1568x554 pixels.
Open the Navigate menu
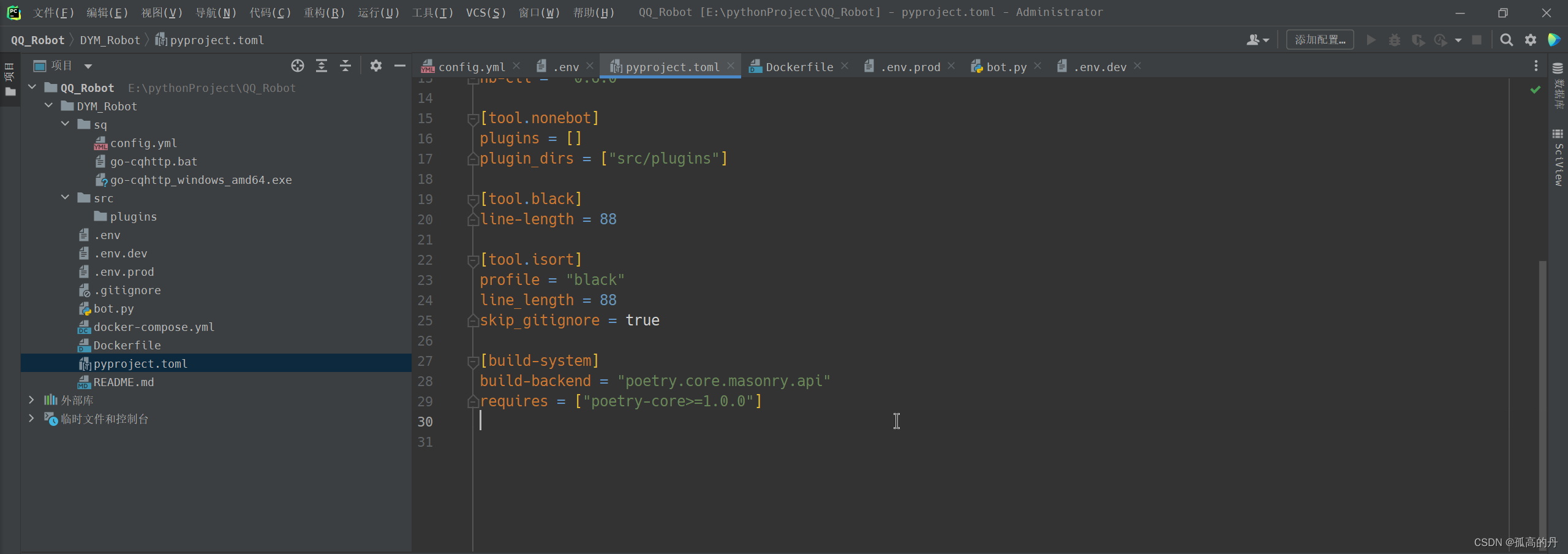click(216, 13)
